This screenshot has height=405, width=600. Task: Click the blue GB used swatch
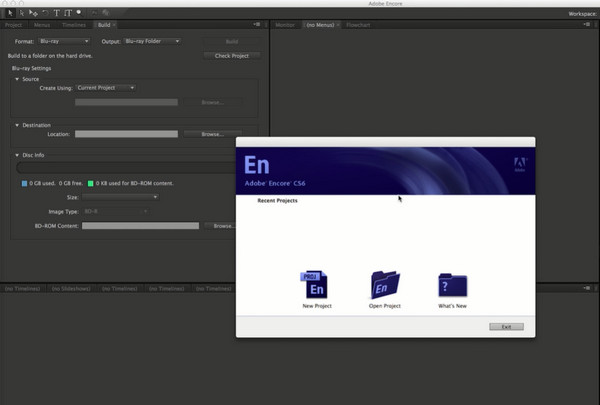(24, 183)
